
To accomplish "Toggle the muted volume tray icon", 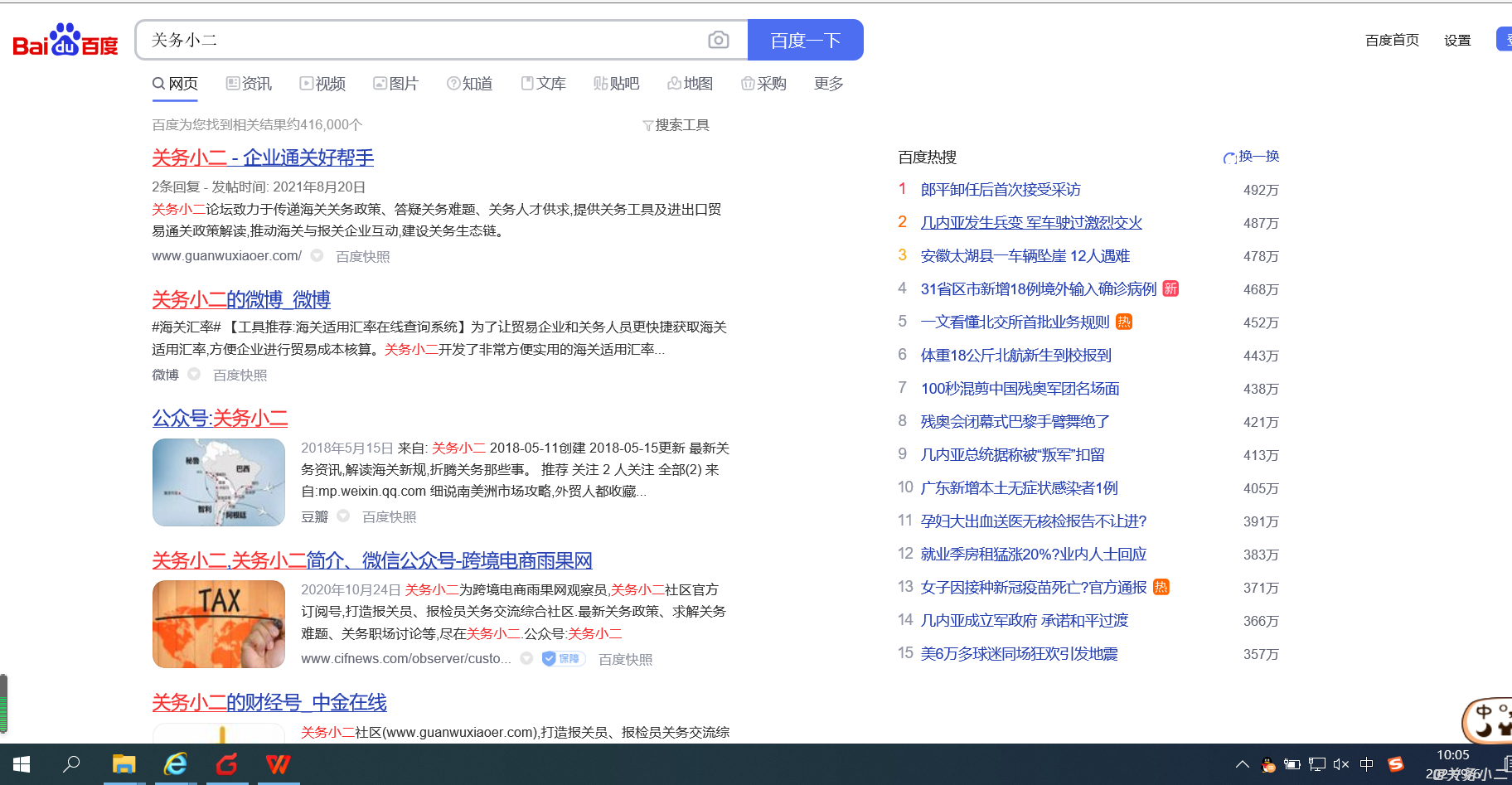I will pos(1341,764).
